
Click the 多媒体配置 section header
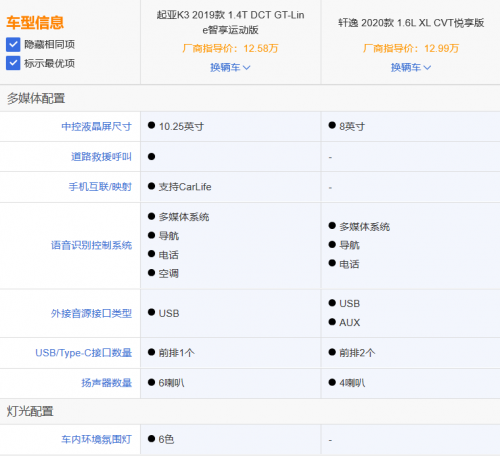36,98
